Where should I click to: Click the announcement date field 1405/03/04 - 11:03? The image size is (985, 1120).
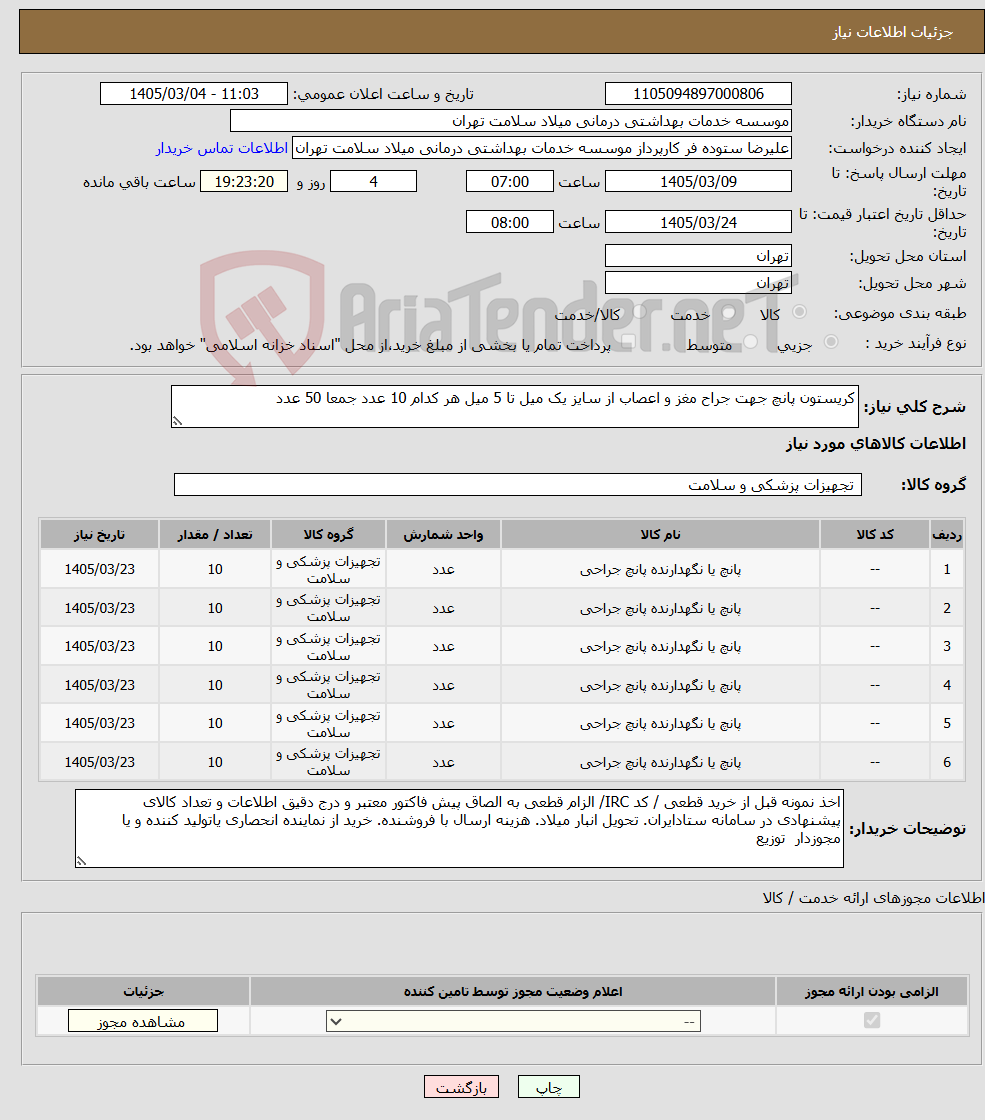194,94
